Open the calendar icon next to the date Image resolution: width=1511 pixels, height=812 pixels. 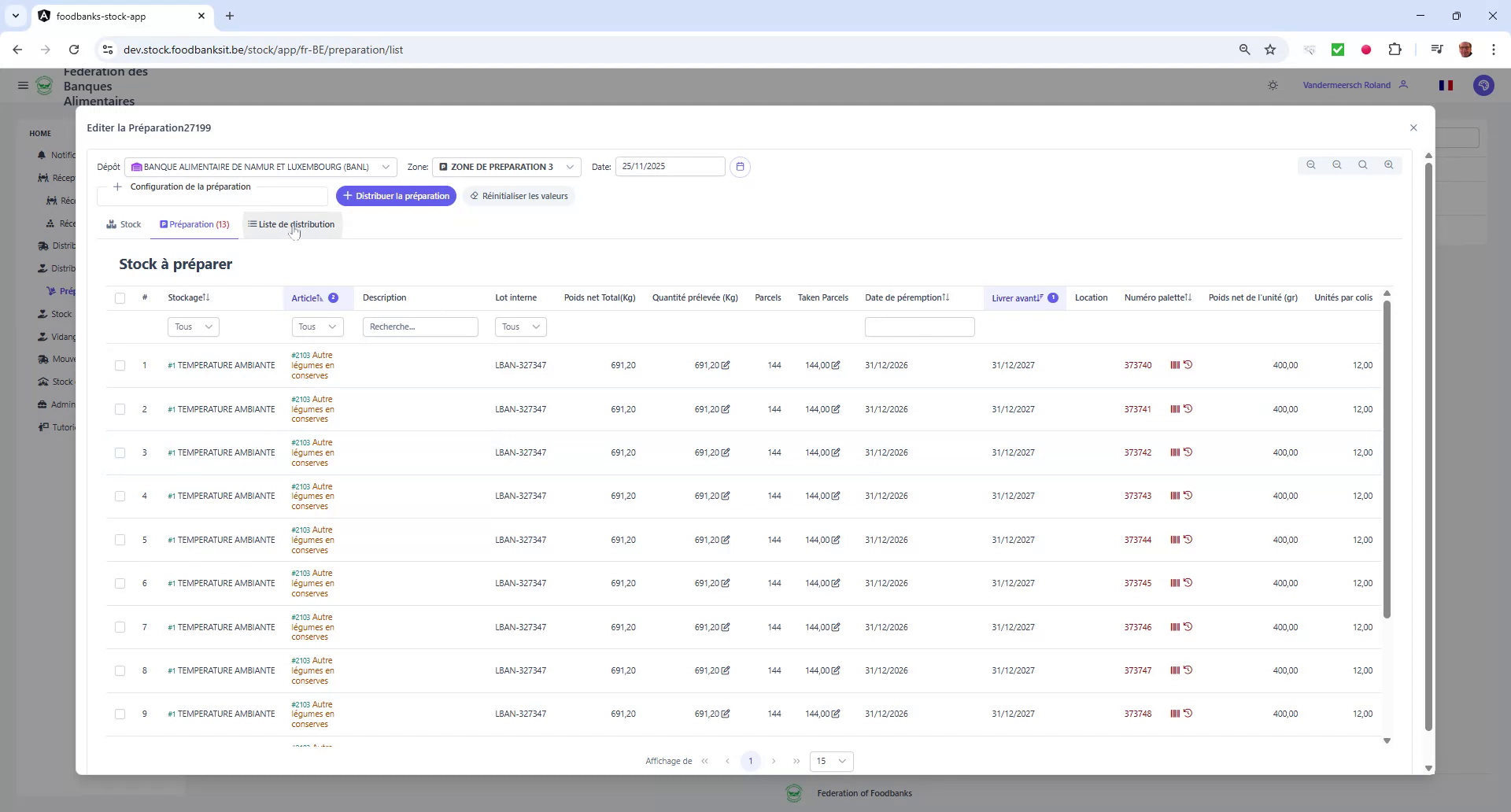[740, 166]
